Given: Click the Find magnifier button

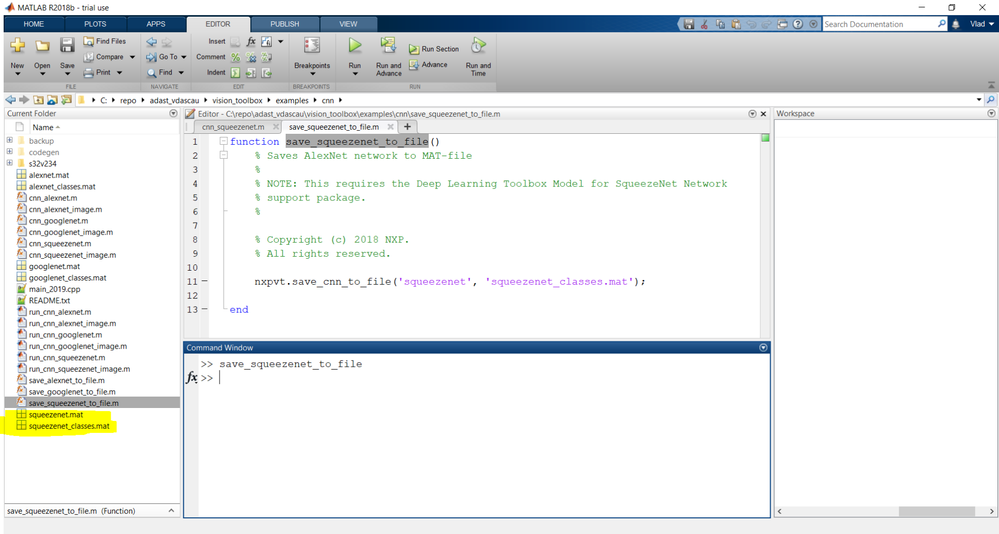Looking at the screenshot, I should [160, 73].
